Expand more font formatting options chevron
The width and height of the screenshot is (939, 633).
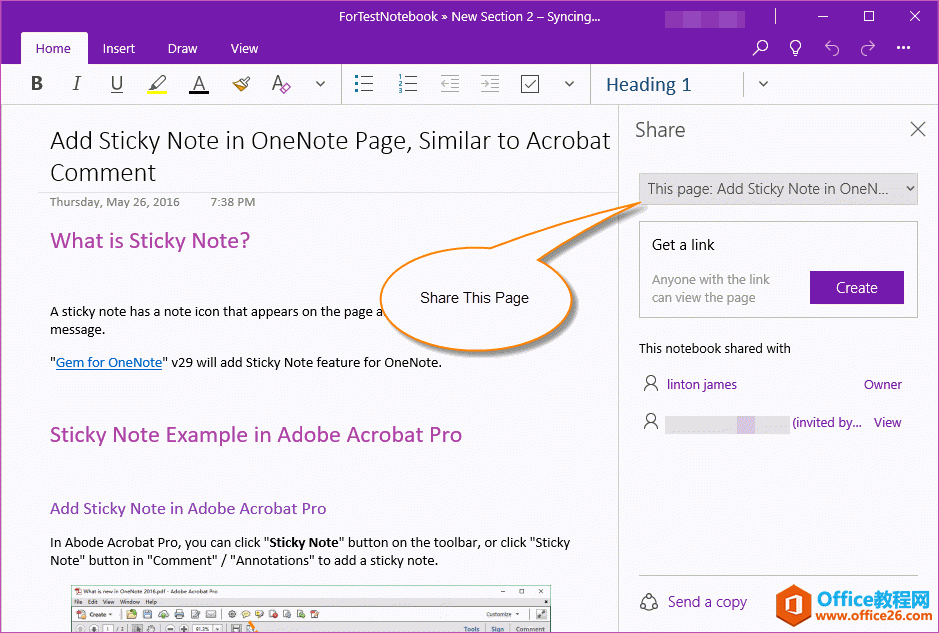tap(320, 84)
